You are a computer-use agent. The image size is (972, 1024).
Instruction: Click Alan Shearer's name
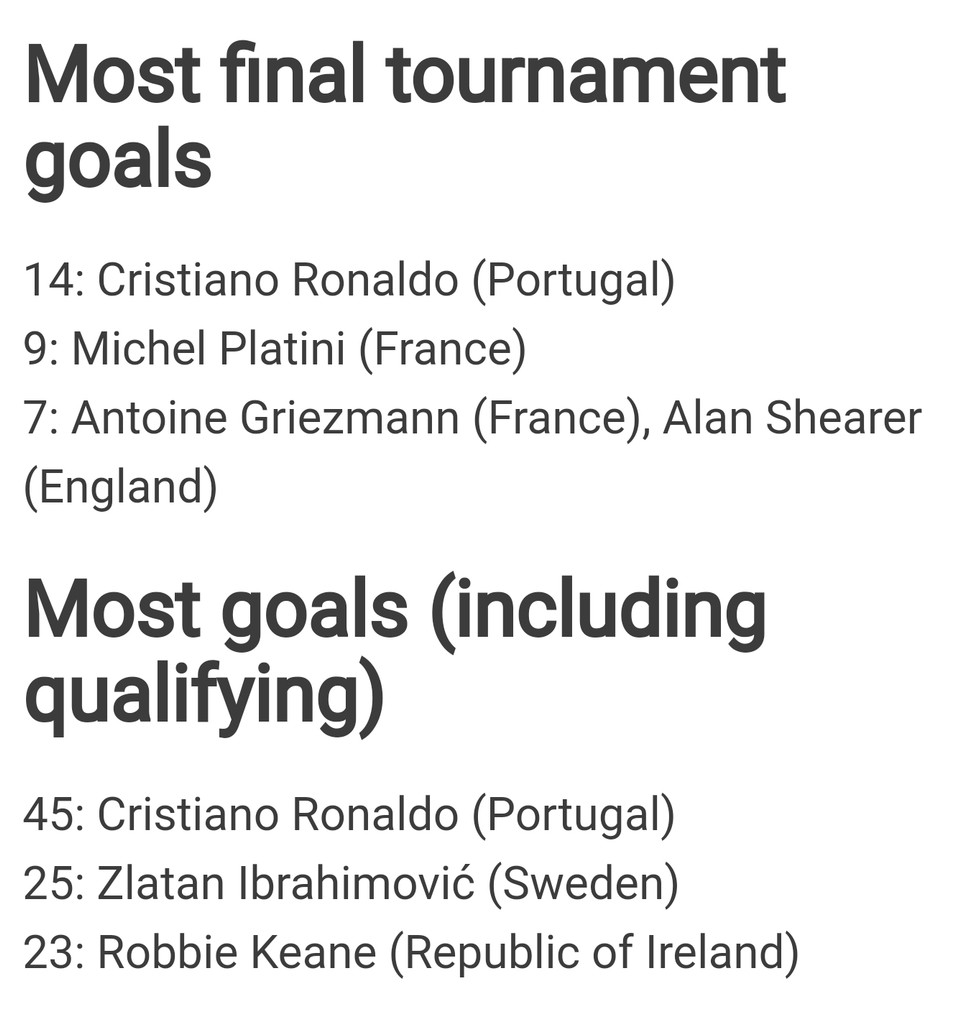(x=792, y=418)
